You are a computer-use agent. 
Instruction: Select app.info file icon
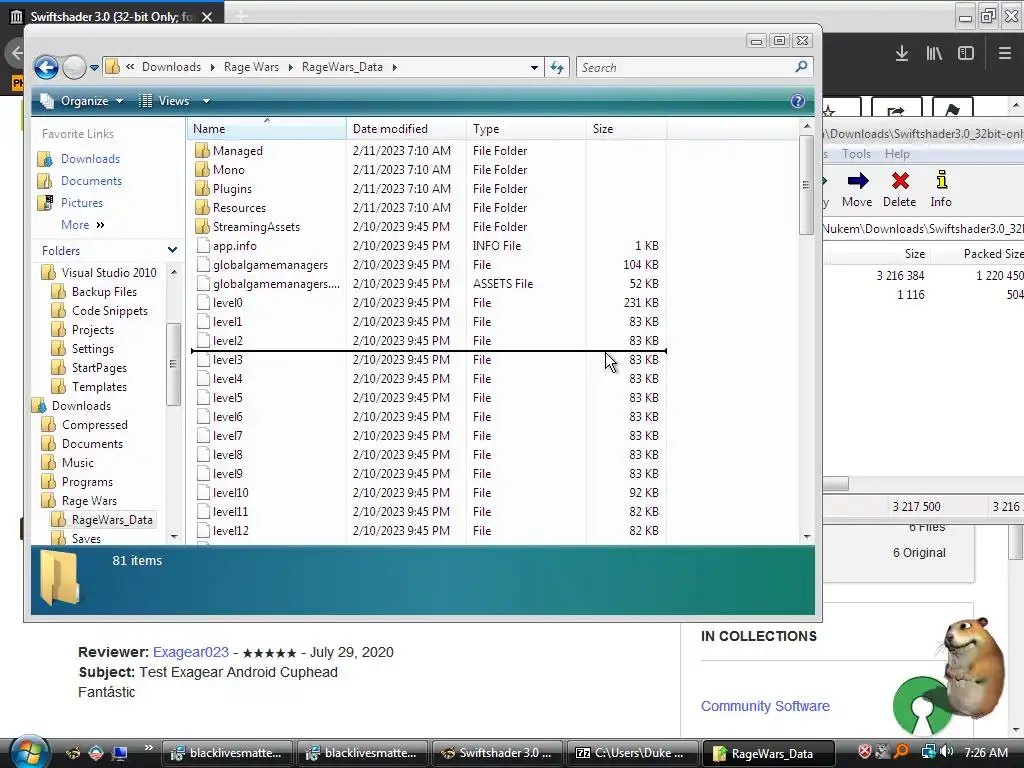[203, 246]
